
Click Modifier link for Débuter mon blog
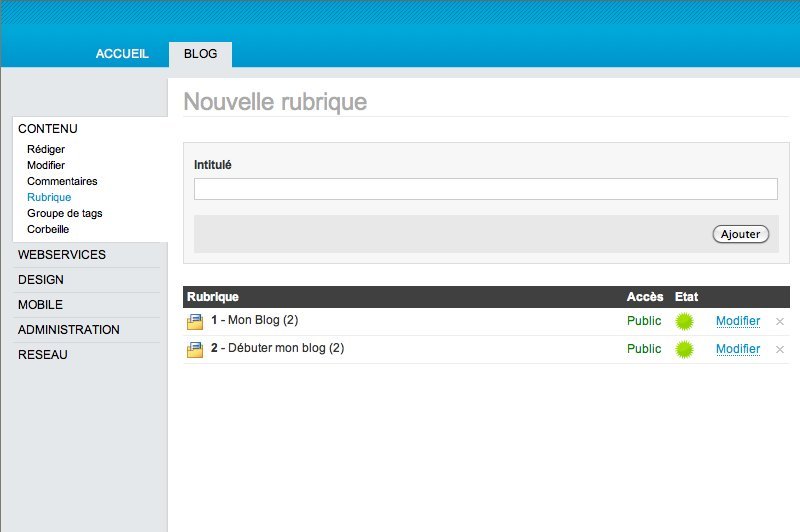tap(738, 349)
